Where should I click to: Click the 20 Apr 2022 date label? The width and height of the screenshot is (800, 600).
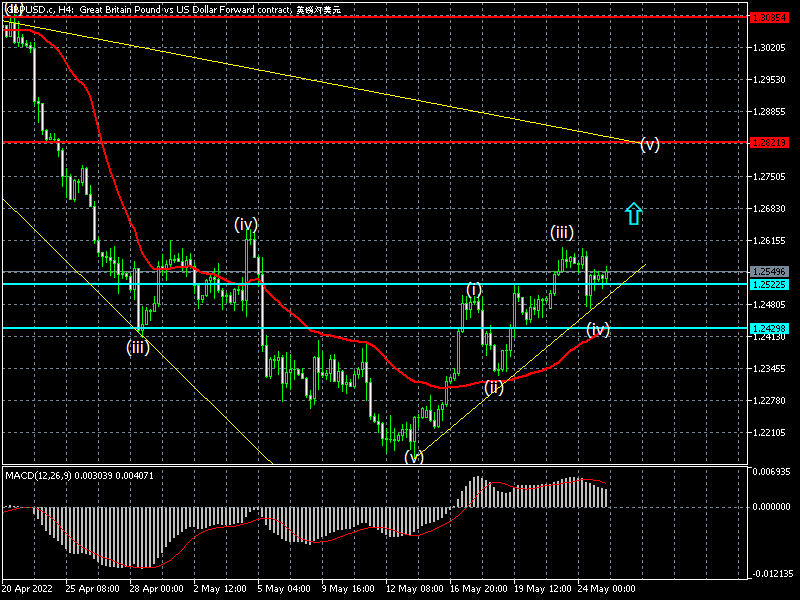click(27, 588)
